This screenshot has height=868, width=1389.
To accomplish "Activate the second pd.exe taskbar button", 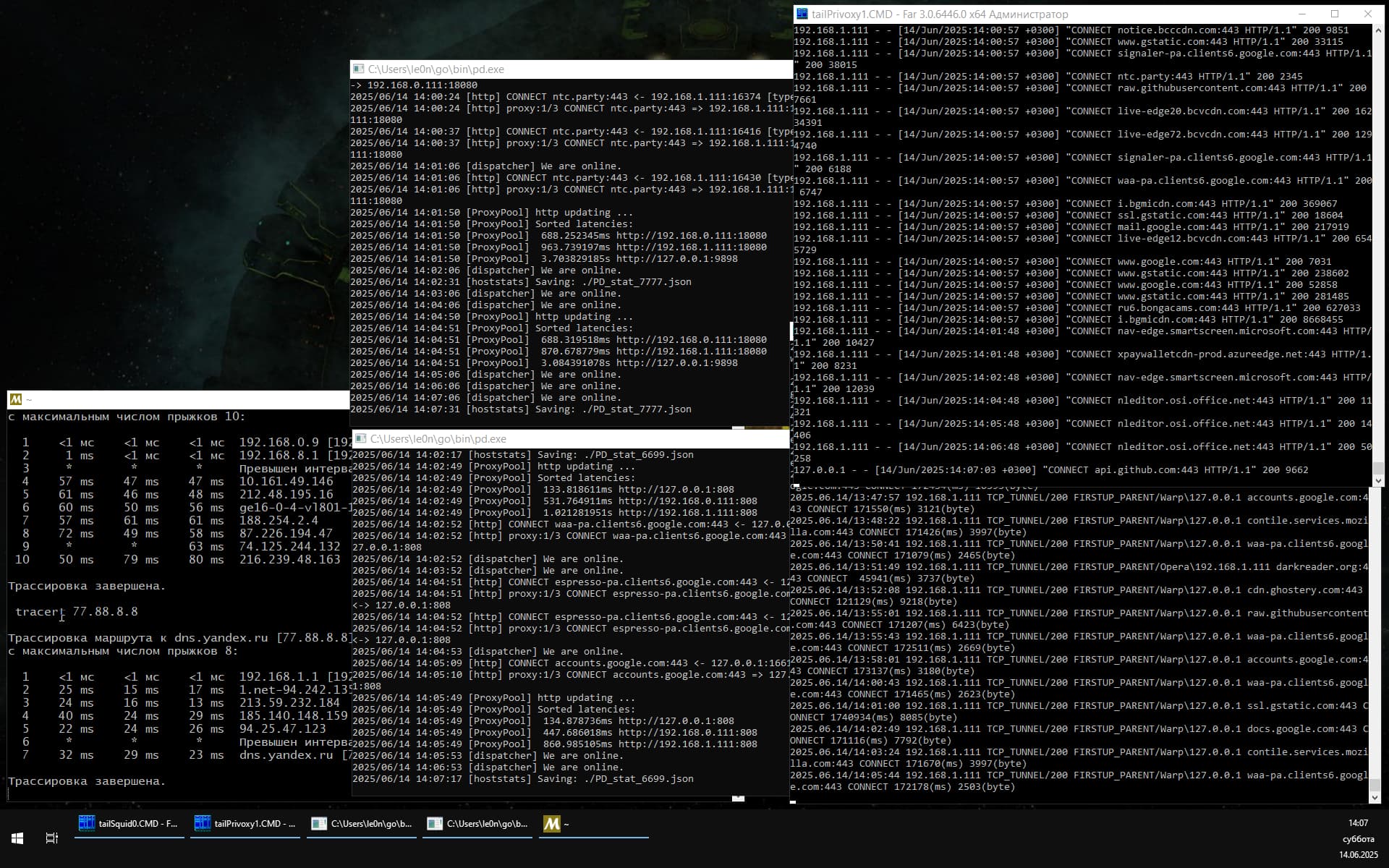I will click(x=477, y=824).
